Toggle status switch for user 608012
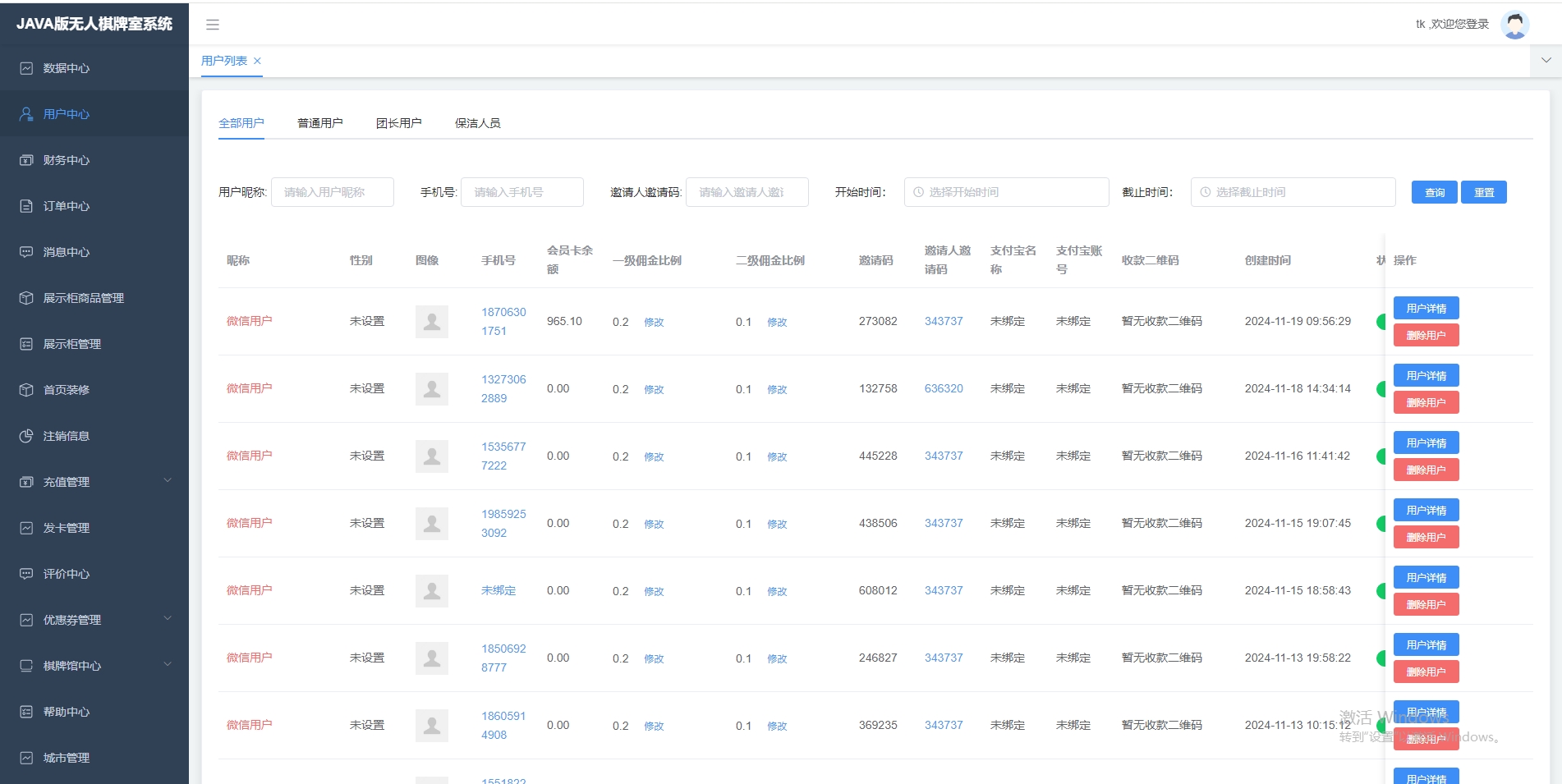This screenshot has width=1562, height=784. coord(1381,591)
